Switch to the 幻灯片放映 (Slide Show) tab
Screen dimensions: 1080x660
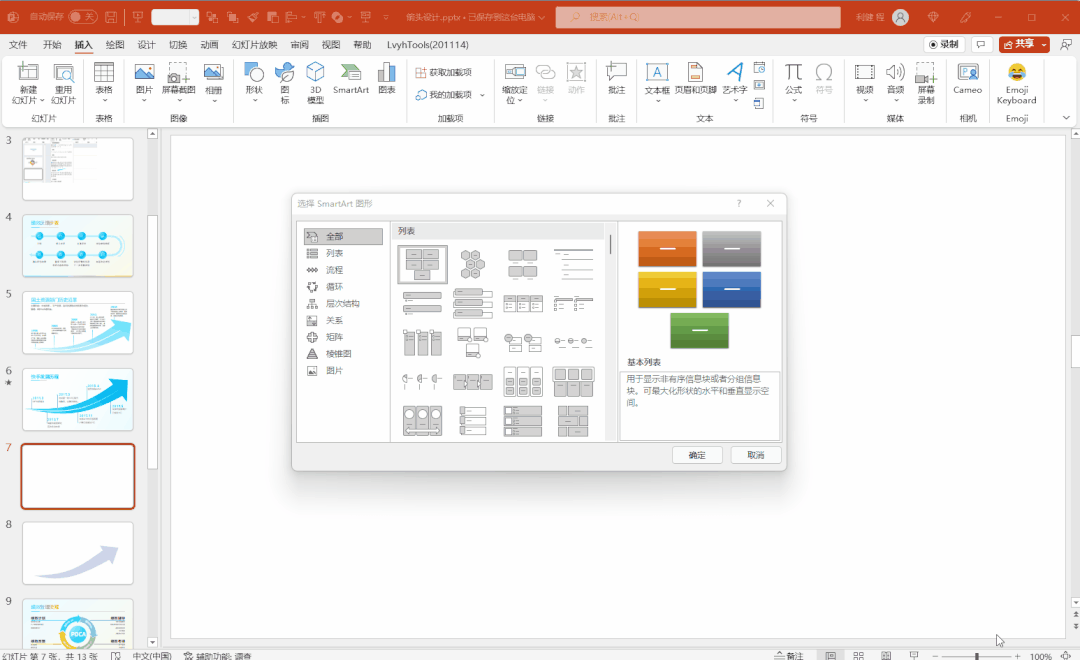click(x=254, y=45)
